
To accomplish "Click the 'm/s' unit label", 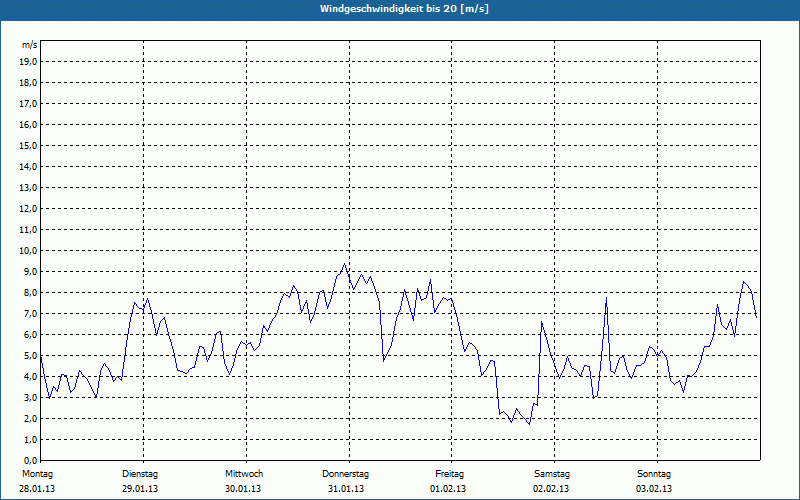I will coord(30,45).
